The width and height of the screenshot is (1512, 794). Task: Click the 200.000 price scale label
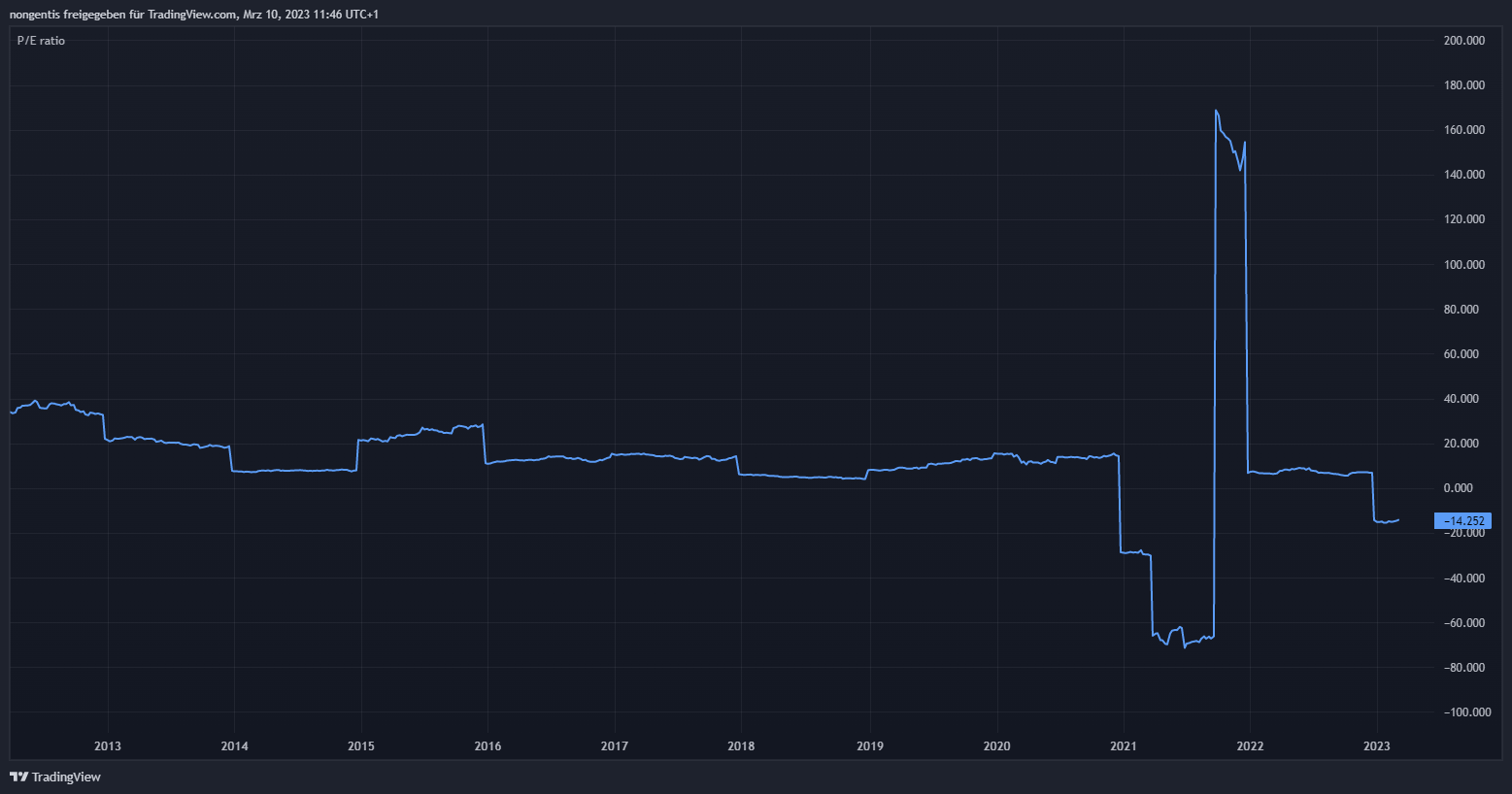[1464, 41]
